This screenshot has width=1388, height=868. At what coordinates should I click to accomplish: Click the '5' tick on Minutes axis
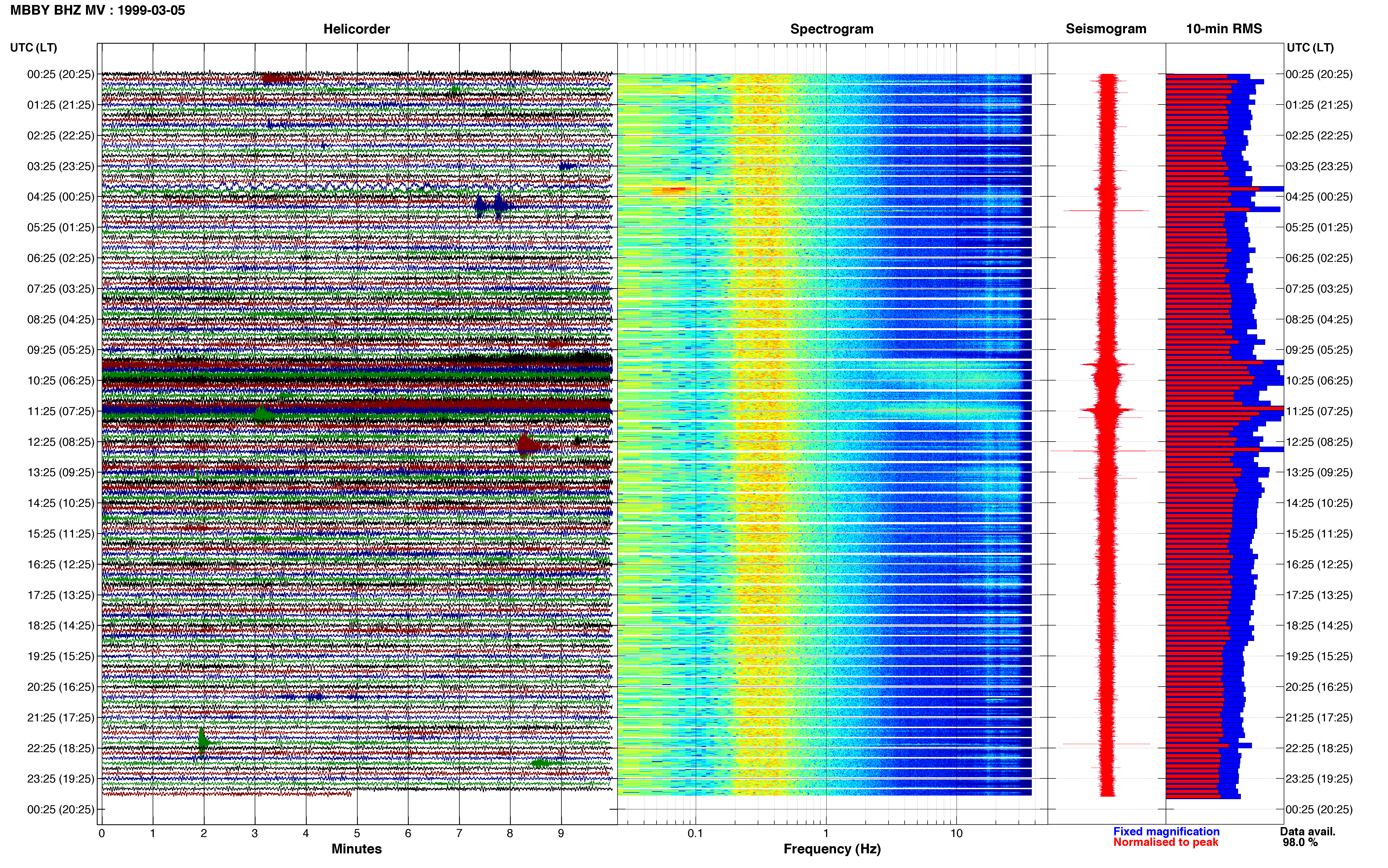(357, 833)
